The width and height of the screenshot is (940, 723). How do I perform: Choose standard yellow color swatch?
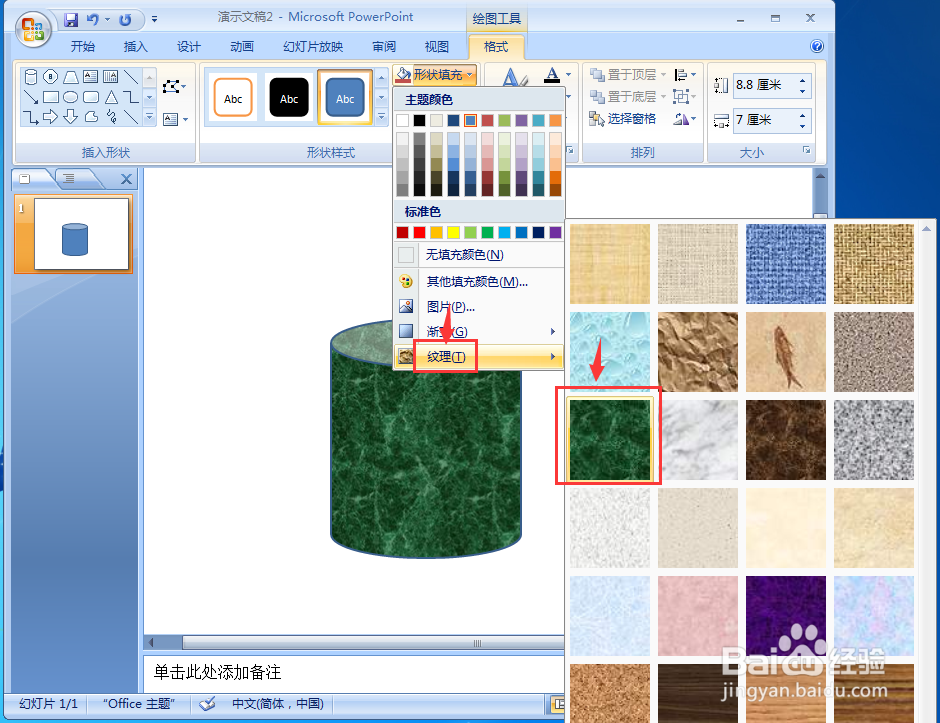[453, 233]
